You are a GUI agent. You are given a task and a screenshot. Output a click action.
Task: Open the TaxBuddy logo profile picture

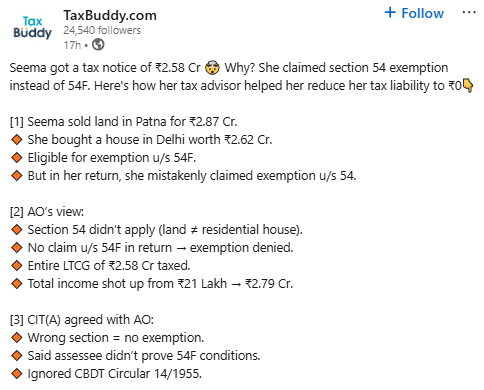tap(32, 28)
